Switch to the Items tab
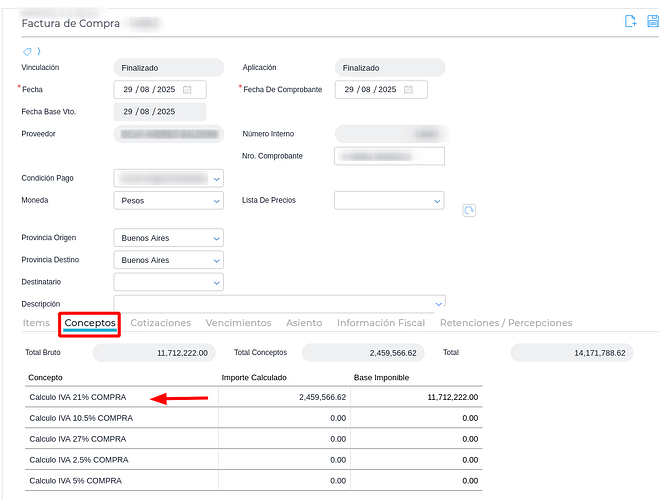This screenshot has width=659, height=500. (36, 323)
